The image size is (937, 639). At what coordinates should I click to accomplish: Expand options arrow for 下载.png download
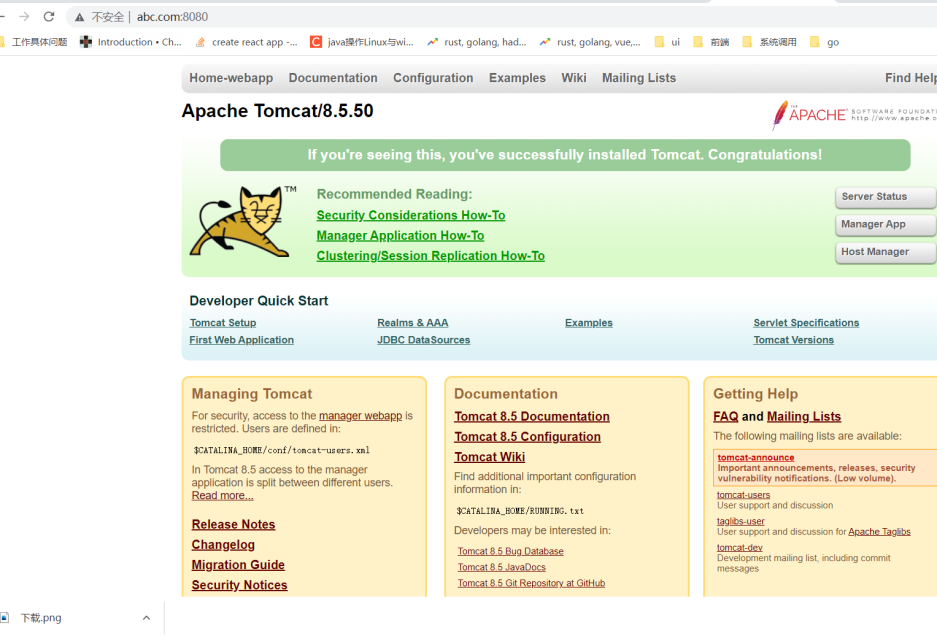click(x=146, y=618)
